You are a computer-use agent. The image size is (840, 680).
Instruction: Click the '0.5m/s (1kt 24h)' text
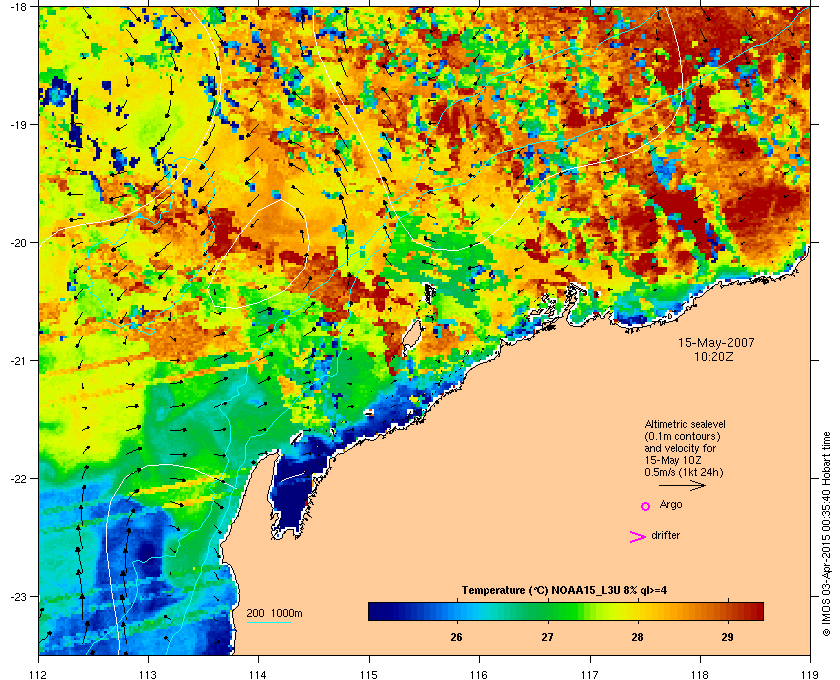[x=684, y=473]
